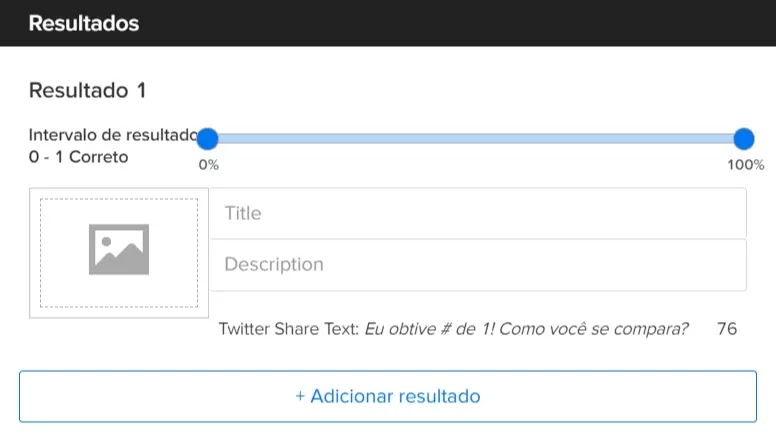776x441 pixels.
Task: Click the plus sign in Adicionar resultado
Action: pos(300,396)
